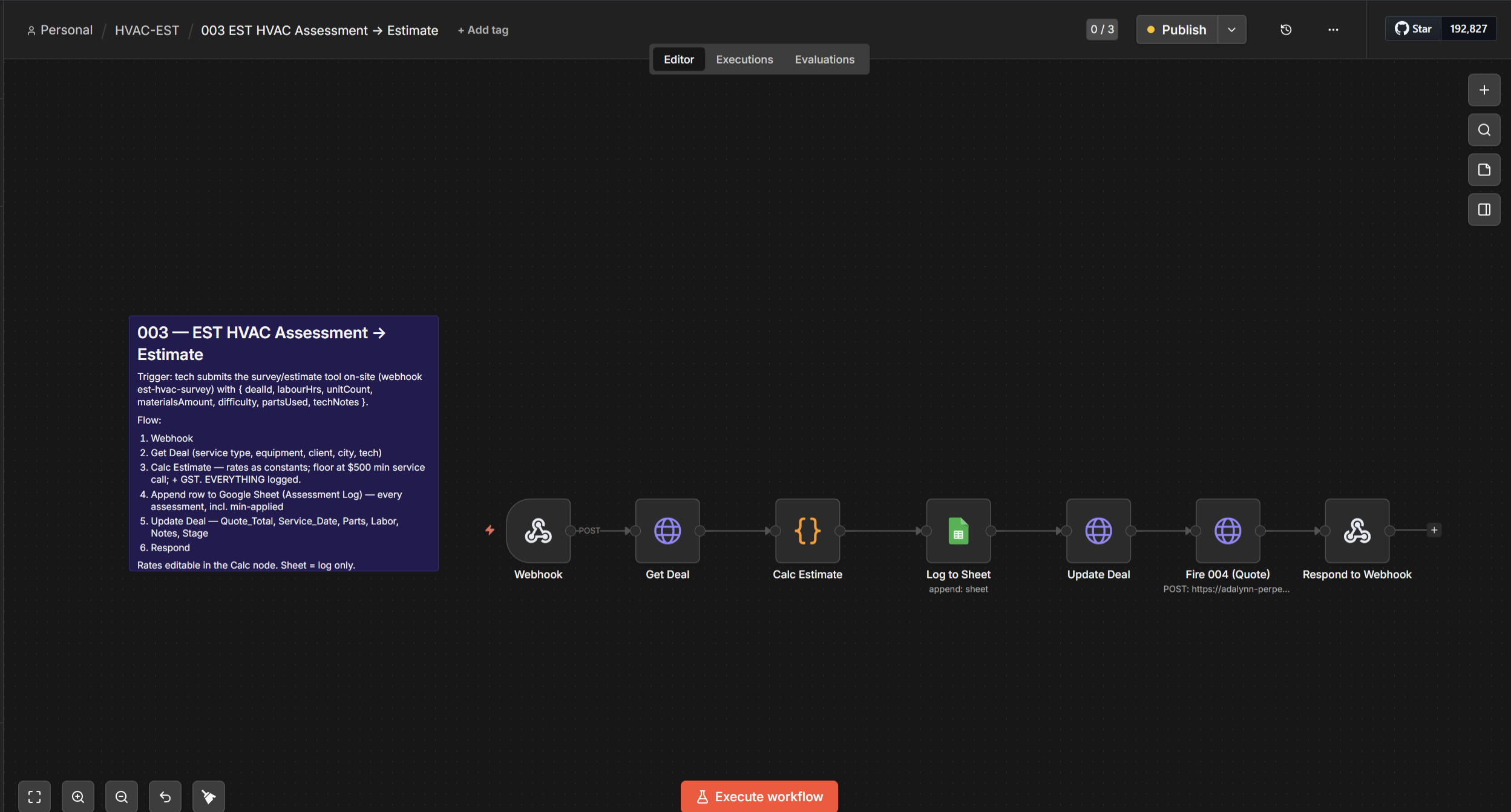Click the Update Deal globe node

(1098, 531)
